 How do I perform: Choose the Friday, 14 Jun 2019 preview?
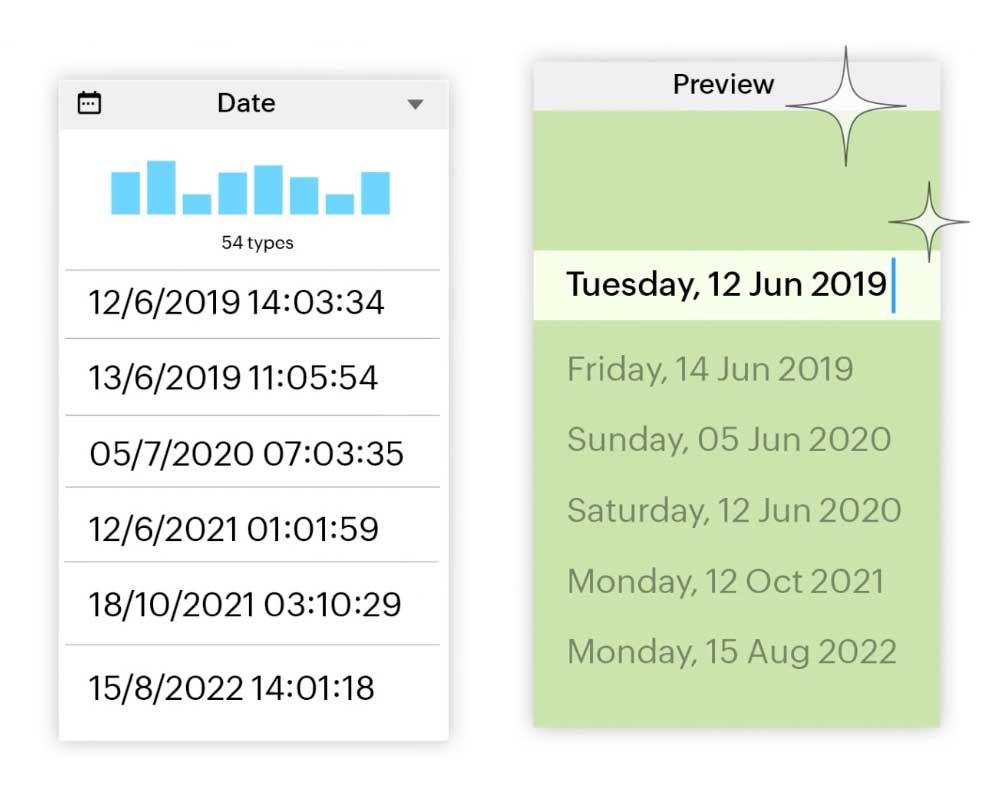(x=710, y=369)
